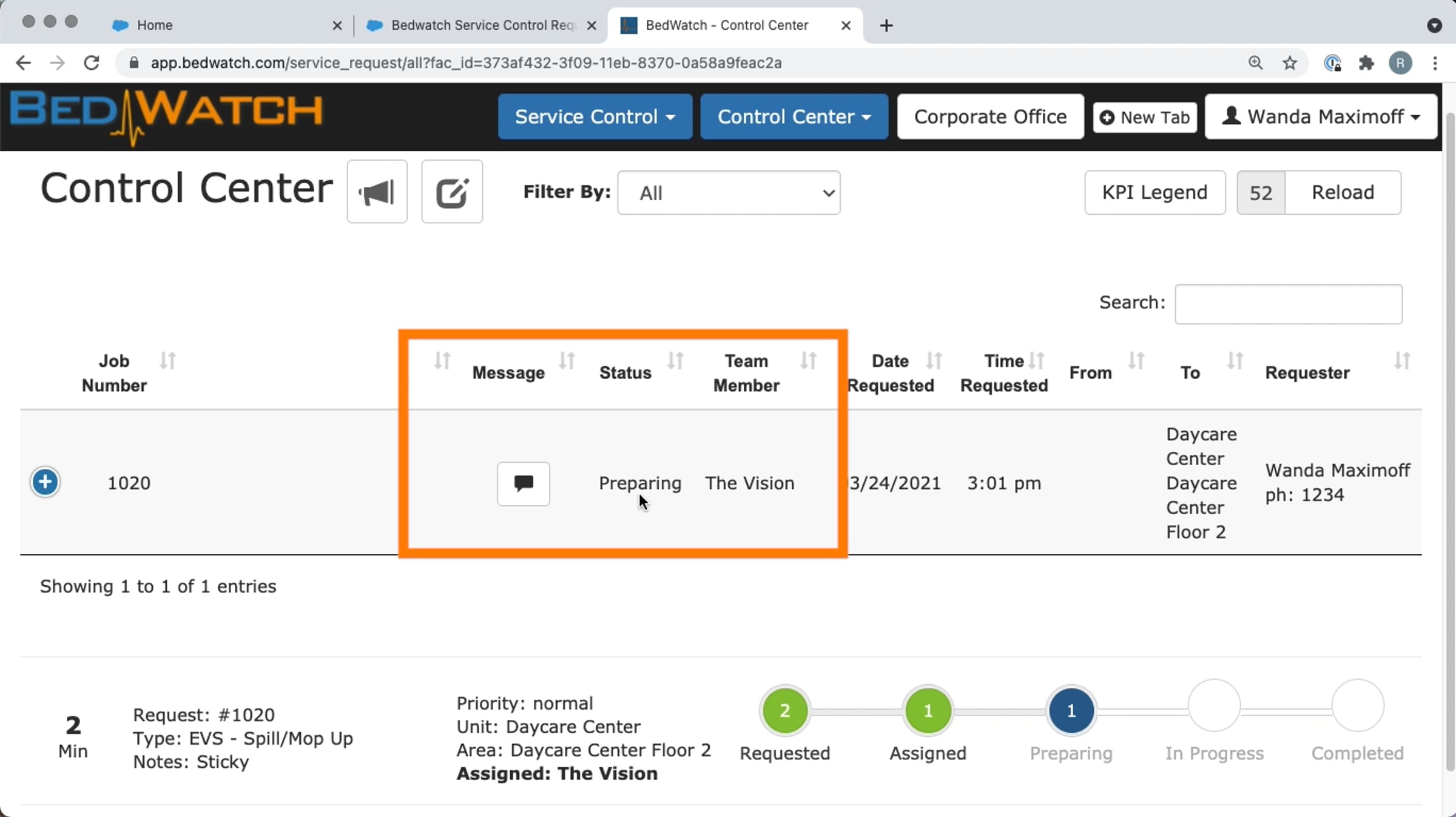Sort by To column arrows
Image resolution: width=1456 pixels, height=817 pixels.
click(x=1235, y=360)
